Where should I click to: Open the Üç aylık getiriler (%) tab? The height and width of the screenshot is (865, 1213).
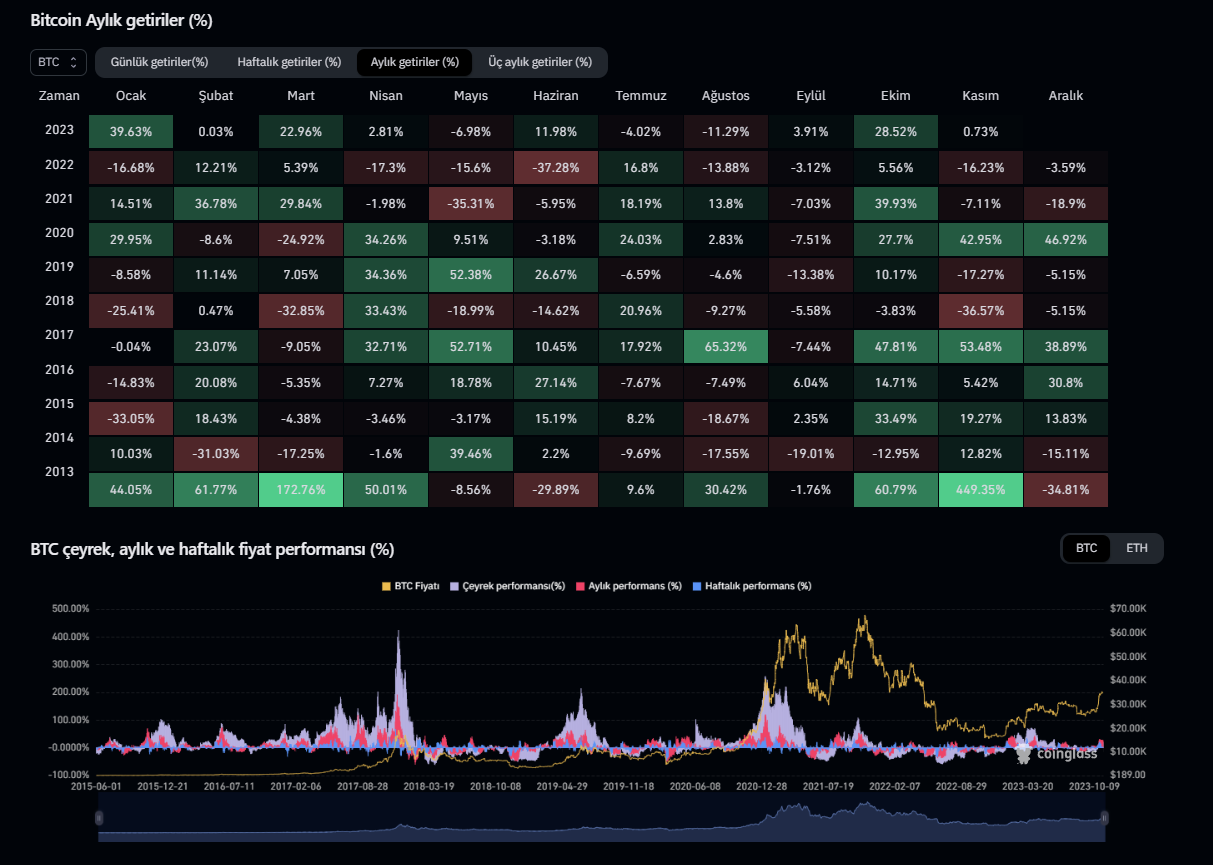[x=540, y=62]
